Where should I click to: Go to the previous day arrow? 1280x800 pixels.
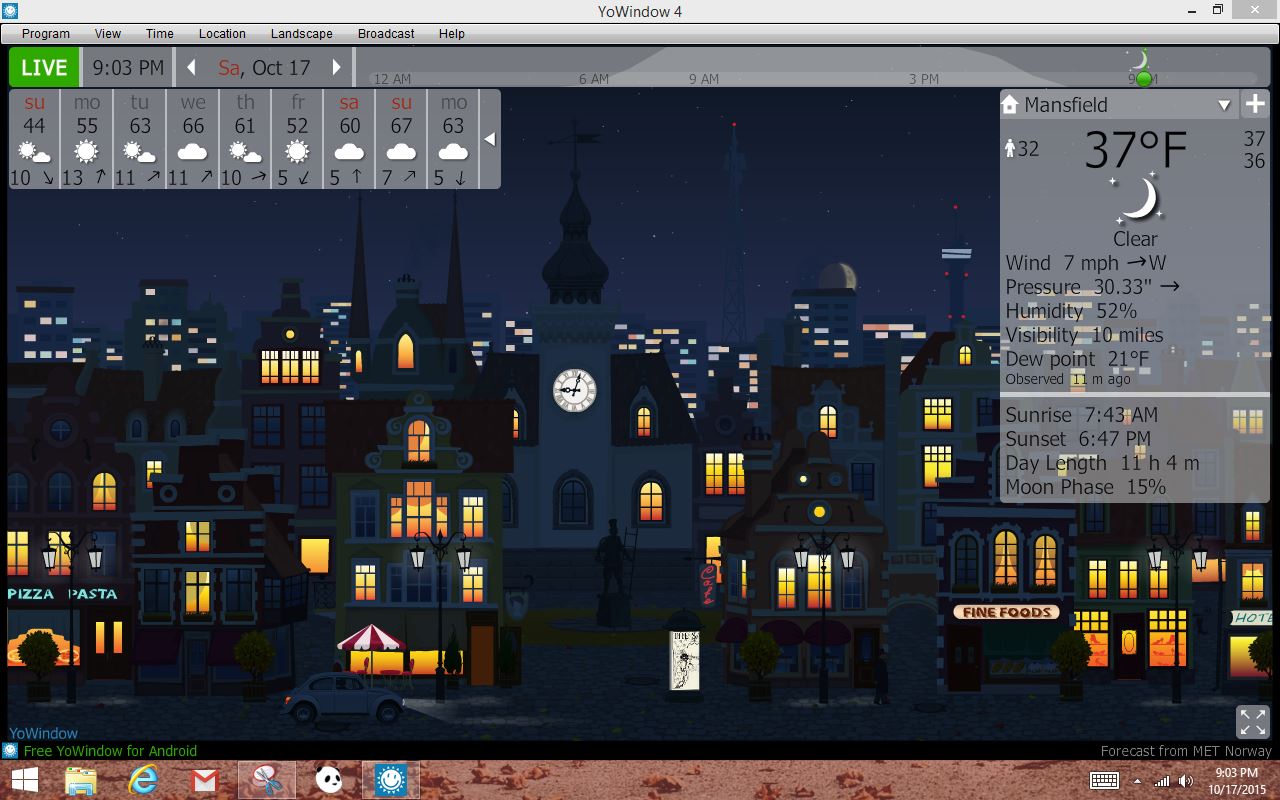click(x=191, y=68)
